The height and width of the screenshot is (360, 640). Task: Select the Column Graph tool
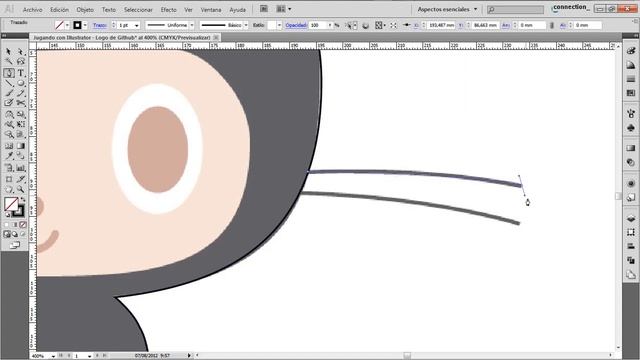click(x=20, y=168)
